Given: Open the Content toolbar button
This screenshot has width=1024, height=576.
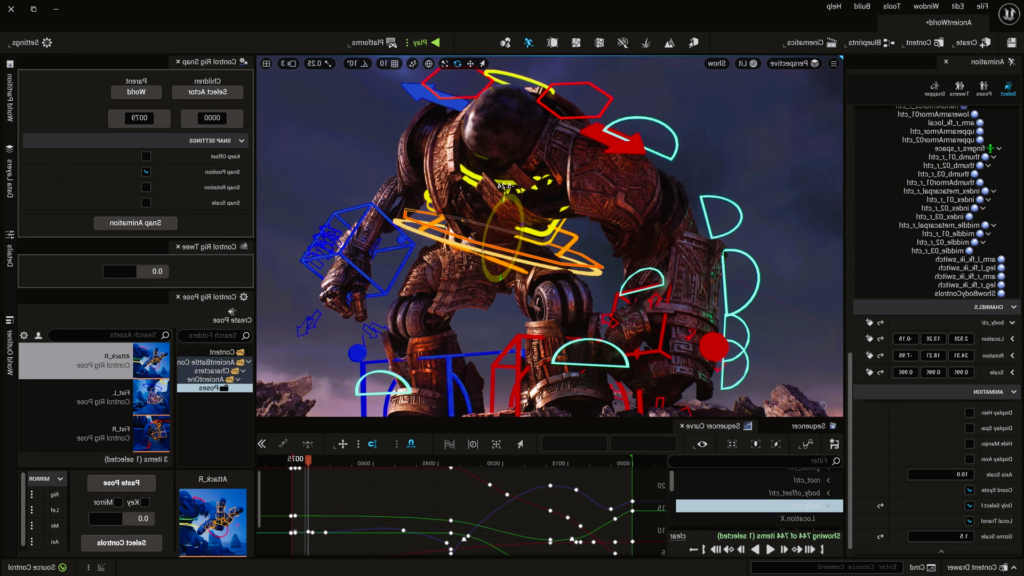Looking at the screenshot, I should 923,42.
